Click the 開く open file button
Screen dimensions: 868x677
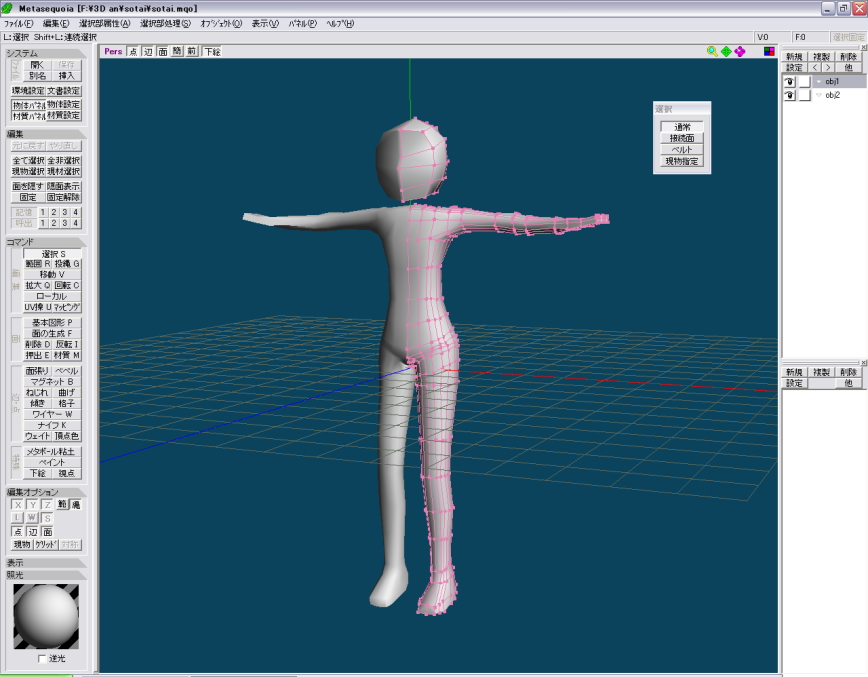pos(37,65)
